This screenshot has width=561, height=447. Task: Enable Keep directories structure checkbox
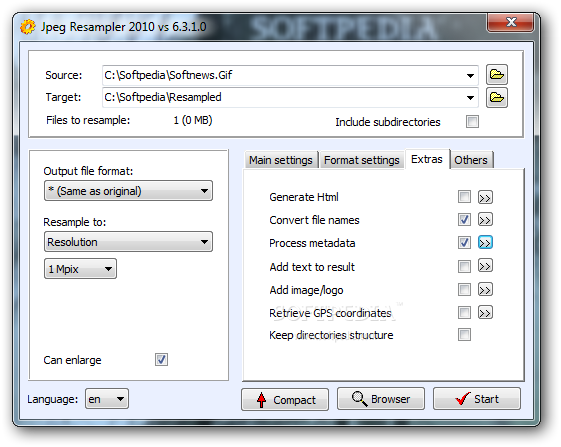click(464, 335)
